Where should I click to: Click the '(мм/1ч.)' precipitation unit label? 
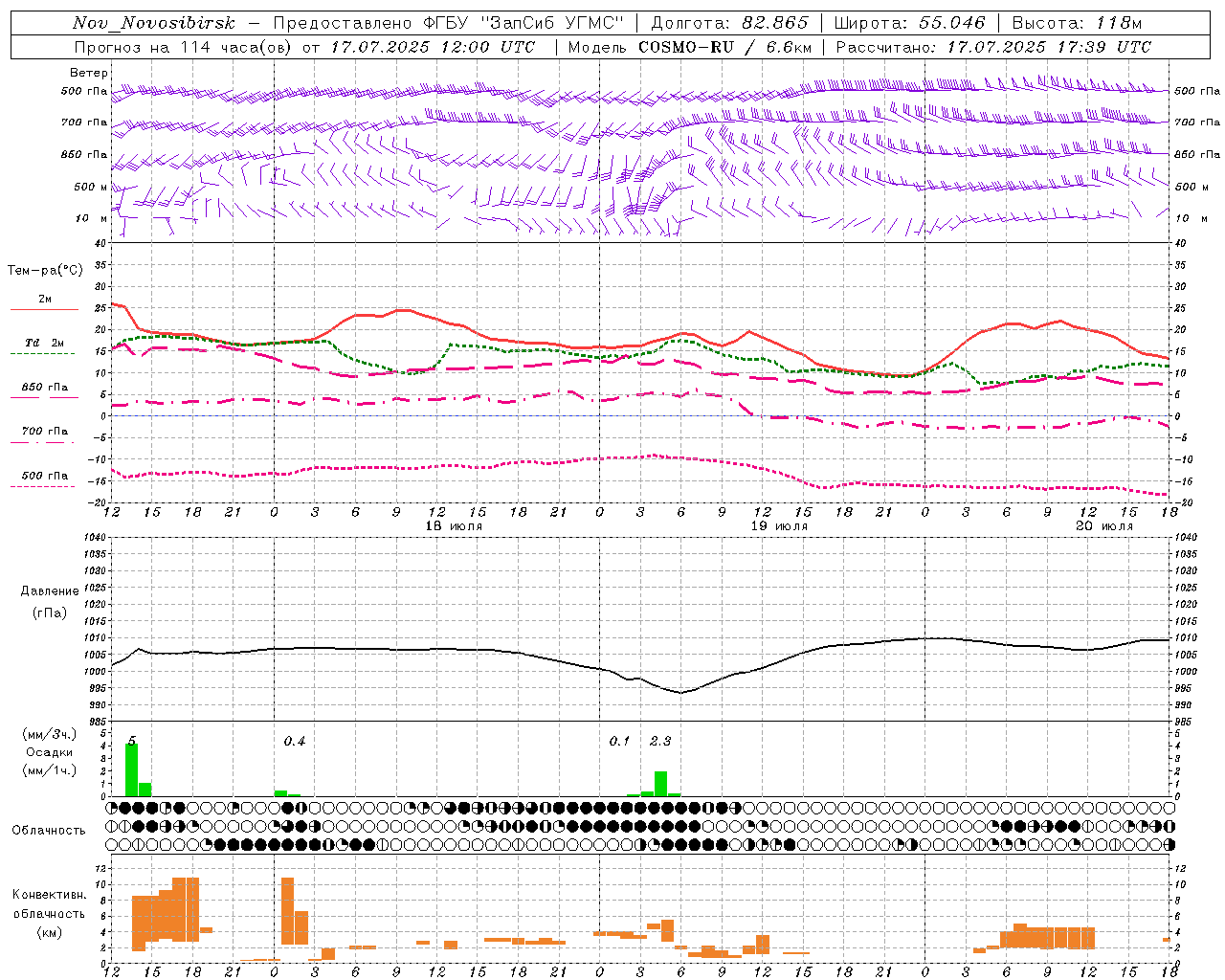point(50,770)
